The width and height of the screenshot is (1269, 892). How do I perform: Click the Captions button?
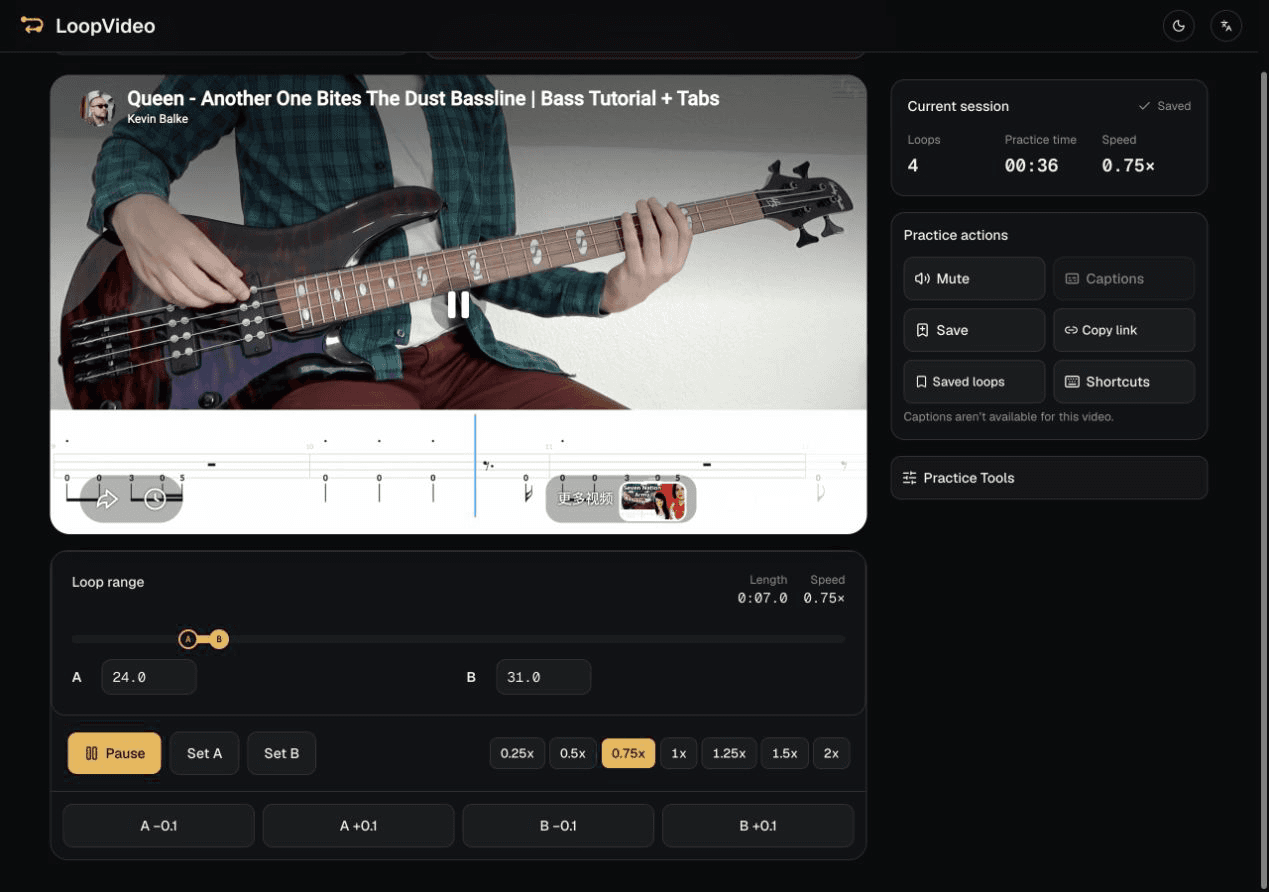1123,279
